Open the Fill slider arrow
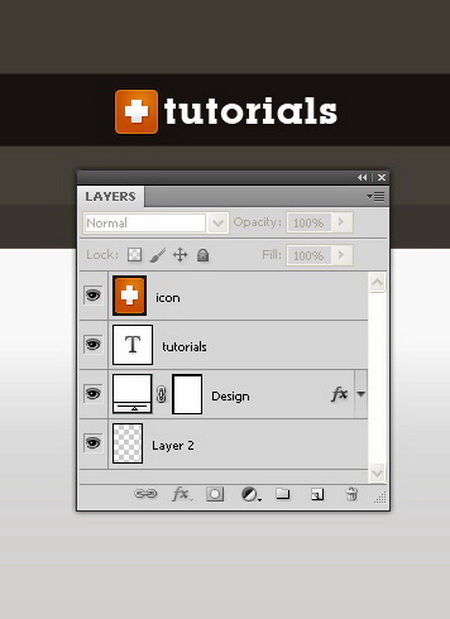The height and width of the screenshot is (619, 450). 341,255
